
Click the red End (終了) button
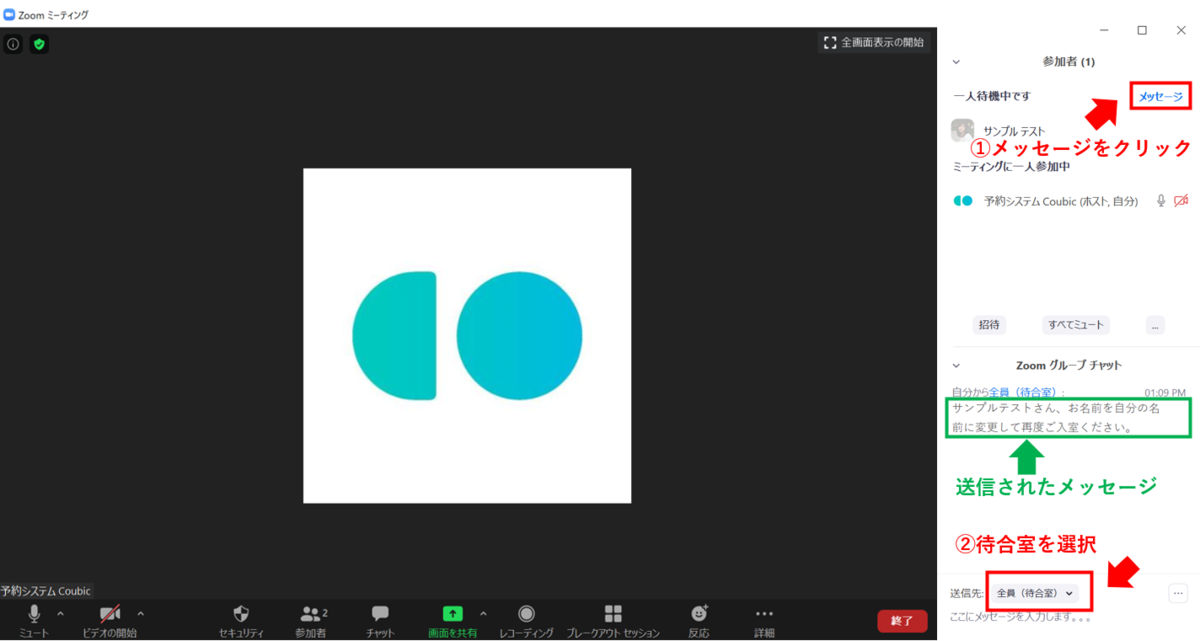902,621
